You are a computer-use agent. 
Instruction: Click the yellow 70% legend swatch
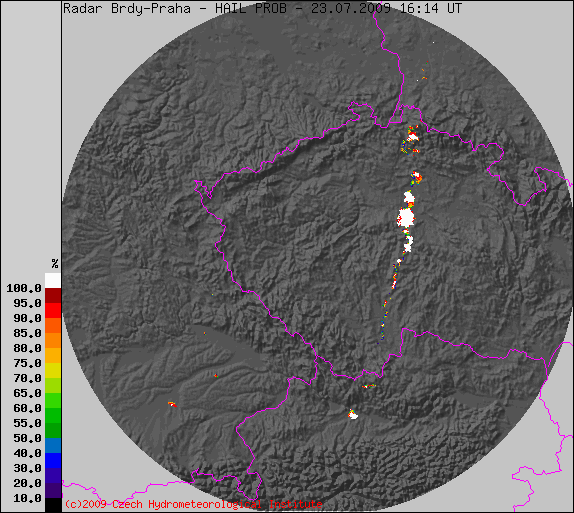[x=53, y=371]
